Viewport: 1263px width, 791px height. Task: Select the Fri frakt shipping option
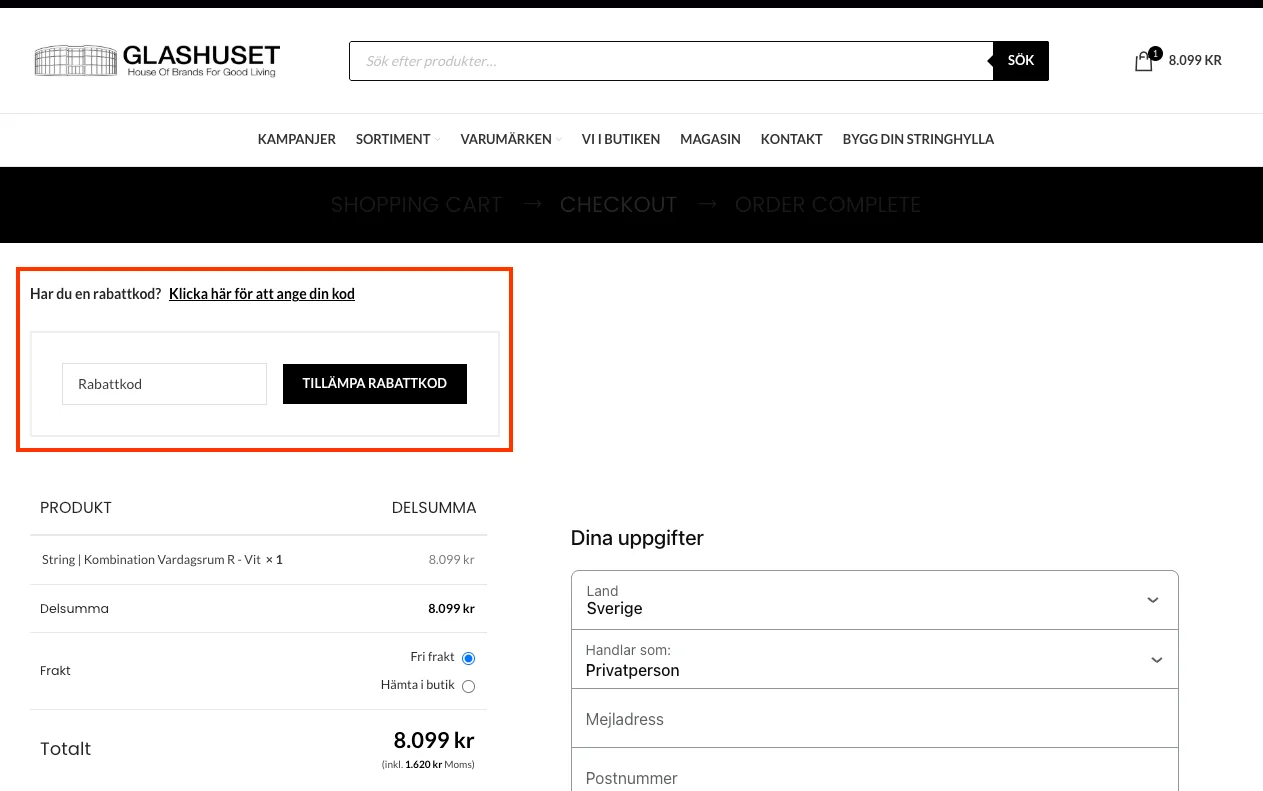pyautogui.click(x=468, y=658)
